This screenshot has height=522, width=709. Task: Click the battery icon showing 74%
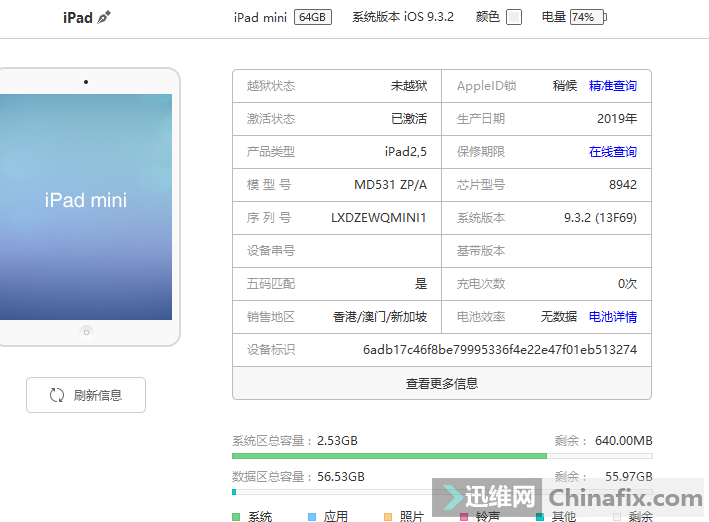tap(588, 17)
